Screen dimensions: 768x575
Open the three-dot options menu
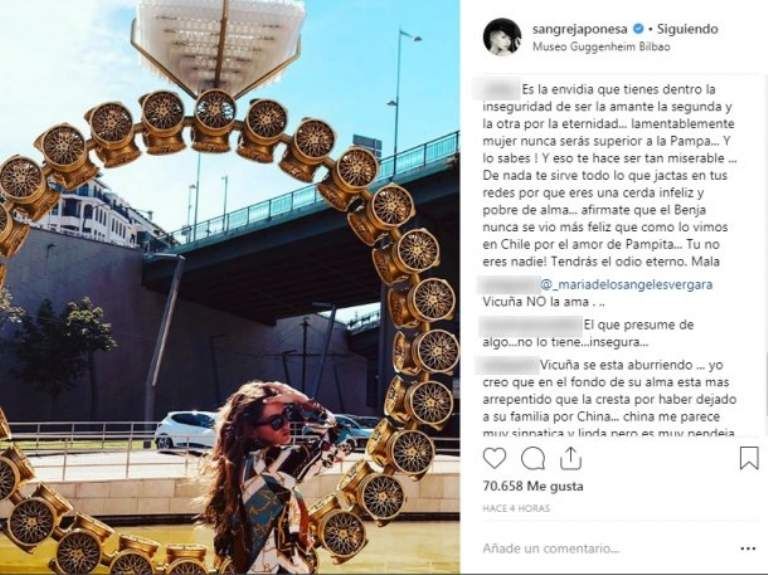745,548
